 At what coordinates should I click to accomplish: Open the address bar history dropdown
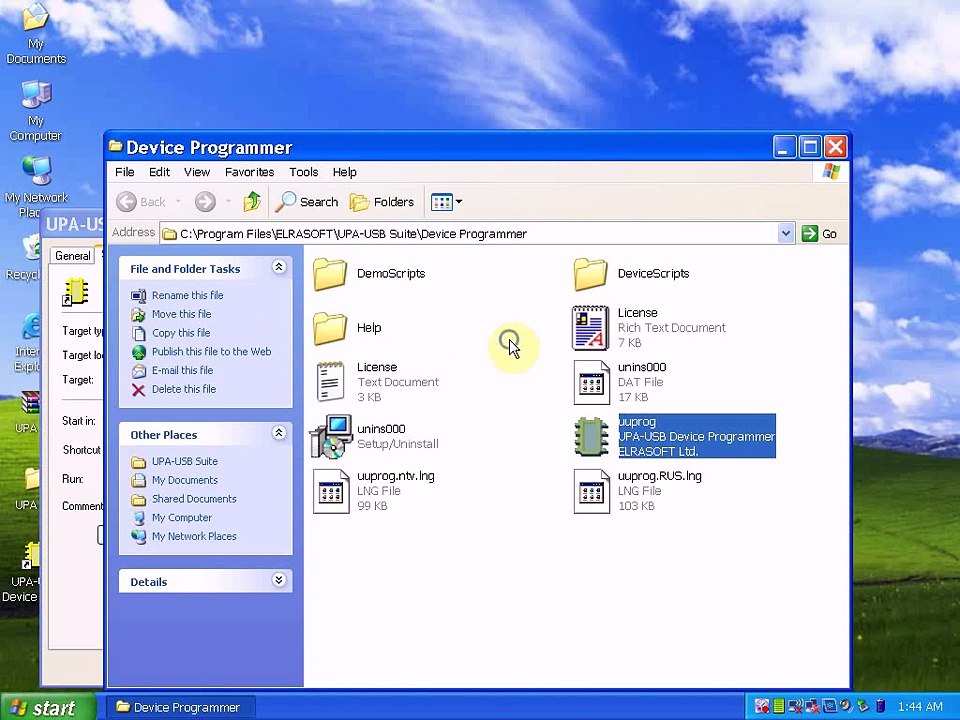786,233
